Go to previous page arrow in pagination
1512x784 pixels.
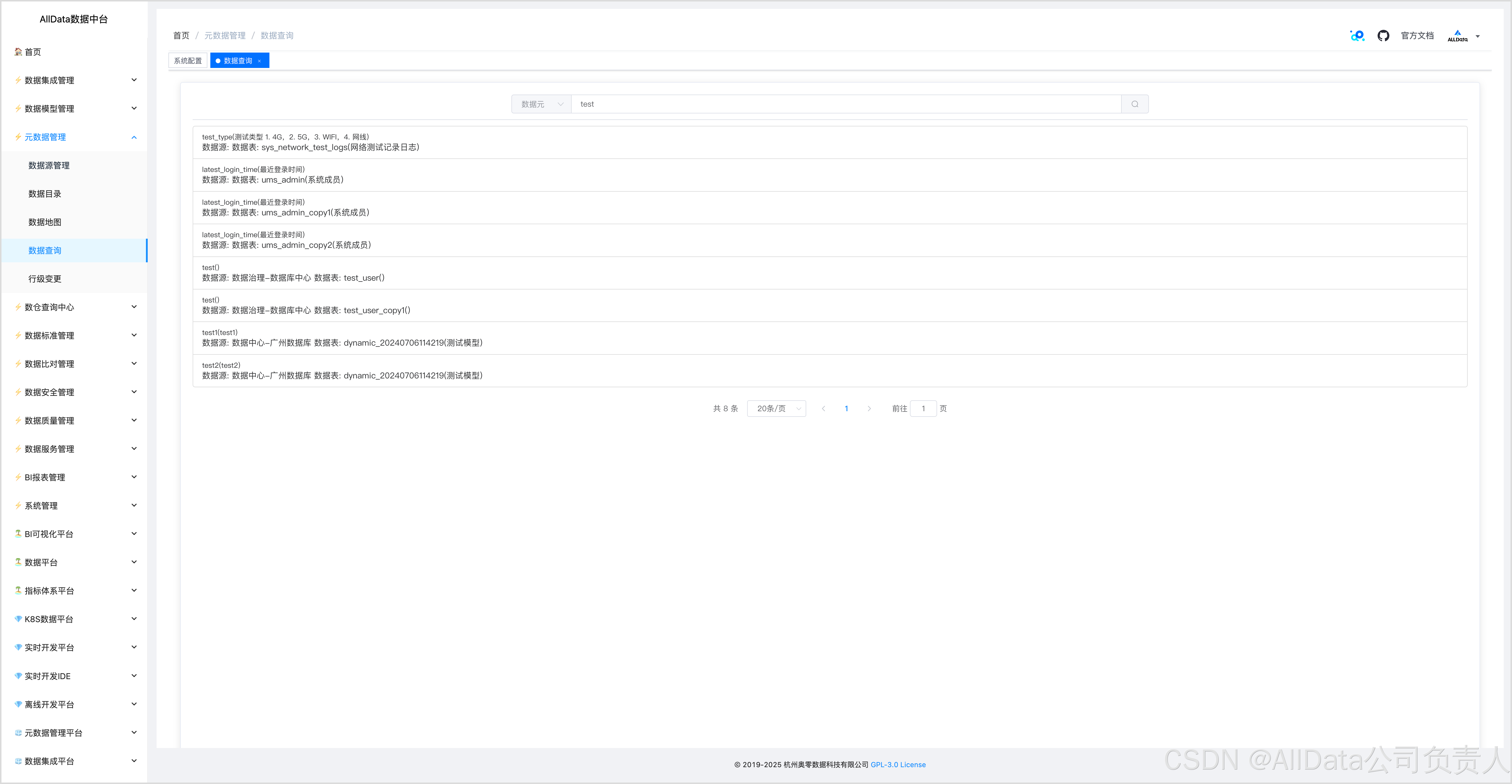pos(823,409)
